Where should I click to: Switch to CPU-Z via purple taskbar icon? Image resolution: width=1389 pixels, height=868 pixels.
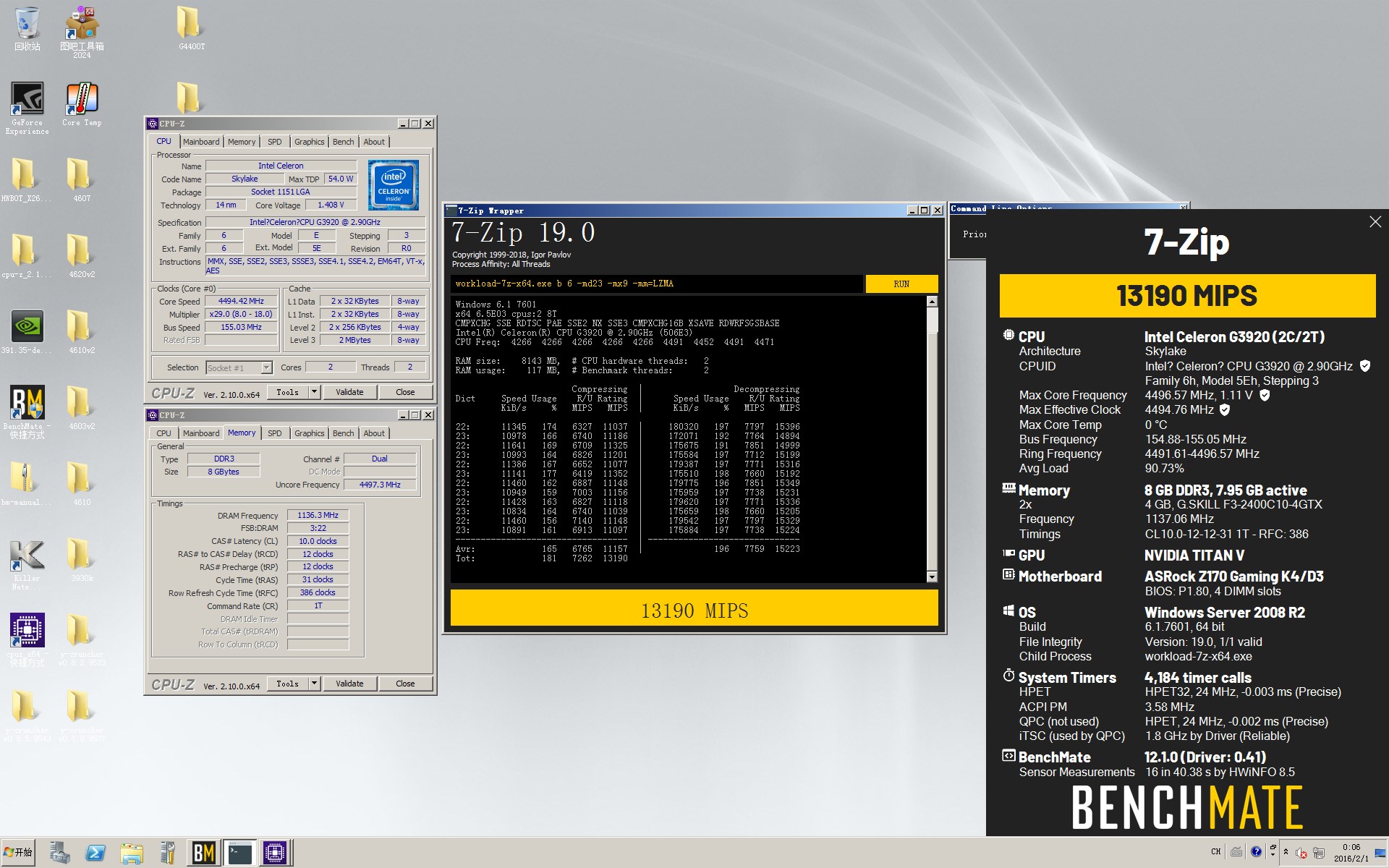coord(275,854)
